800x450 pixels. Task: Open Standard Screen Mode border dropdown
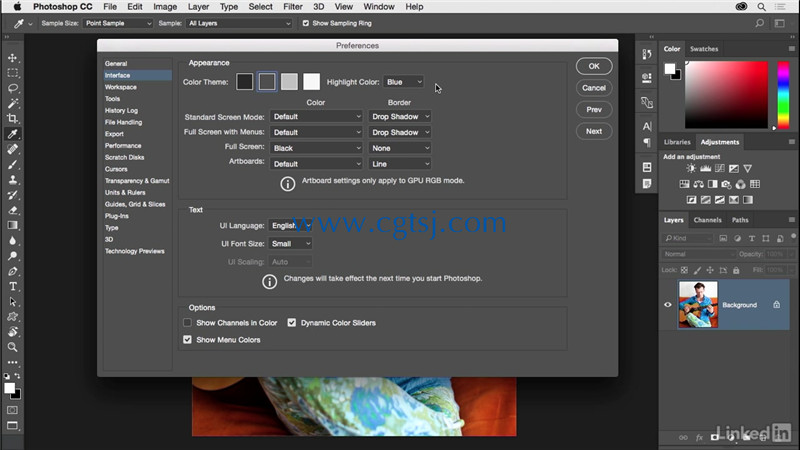click(399, 117)
